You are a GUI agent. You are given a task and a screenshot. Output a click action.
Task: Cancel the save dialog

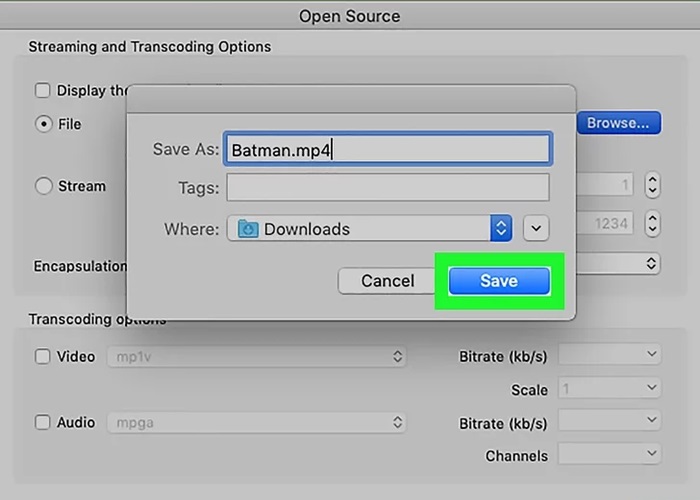(x=387, y=281)
